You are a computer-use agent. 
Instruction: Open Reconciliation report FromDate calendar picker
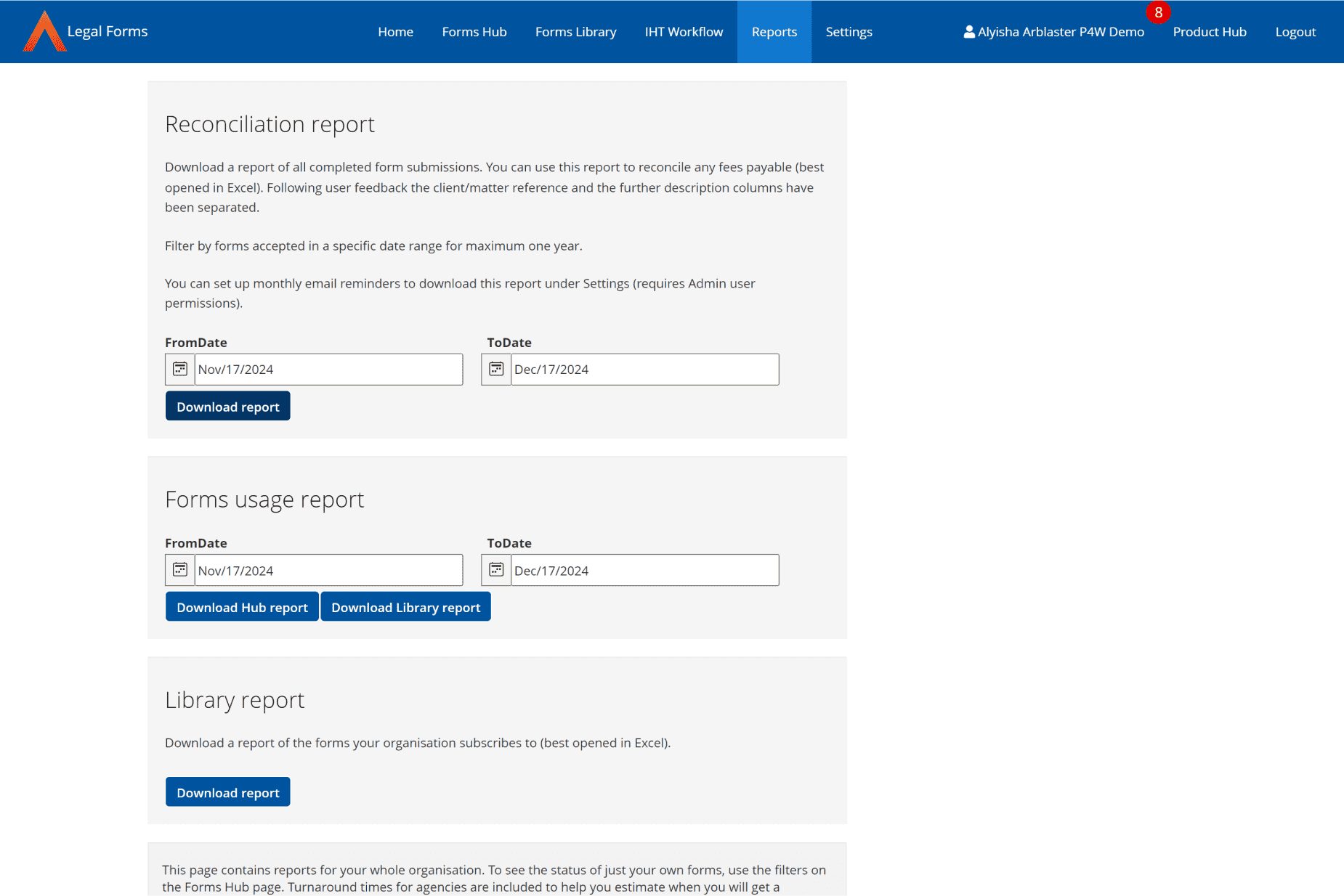(180, 370)
